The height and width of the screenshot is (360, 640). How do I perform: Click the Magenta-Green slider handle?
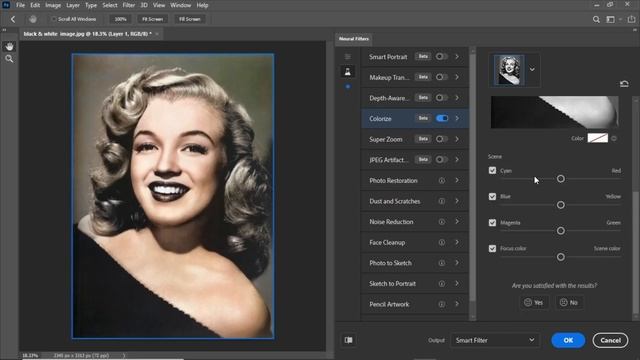(x=561, y=231)
